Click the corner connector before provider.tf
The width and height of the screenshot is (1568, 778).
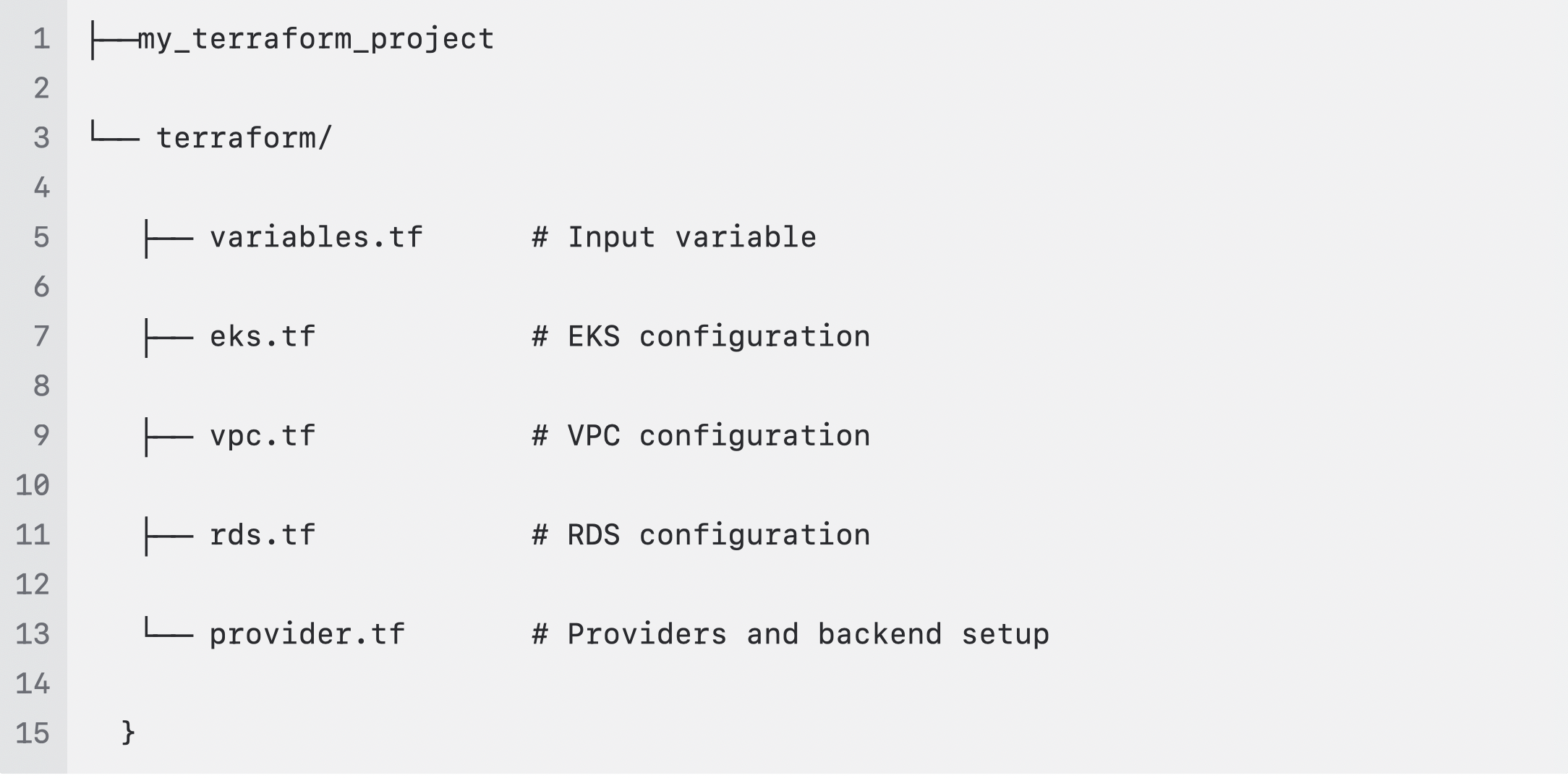169,628
